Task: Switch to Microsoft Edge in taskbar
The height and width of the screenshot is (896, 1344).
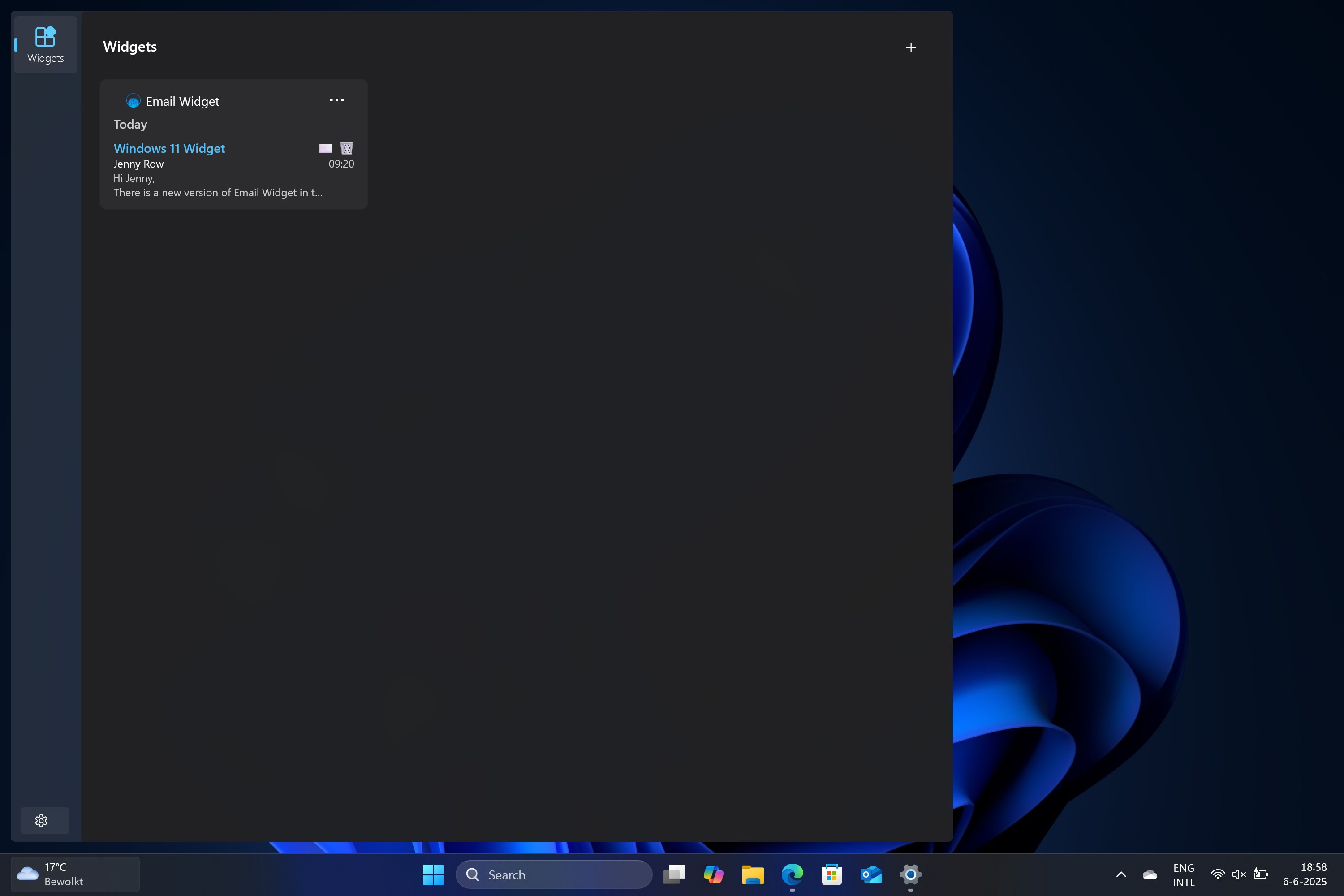Action: click(x=792, y=874)
